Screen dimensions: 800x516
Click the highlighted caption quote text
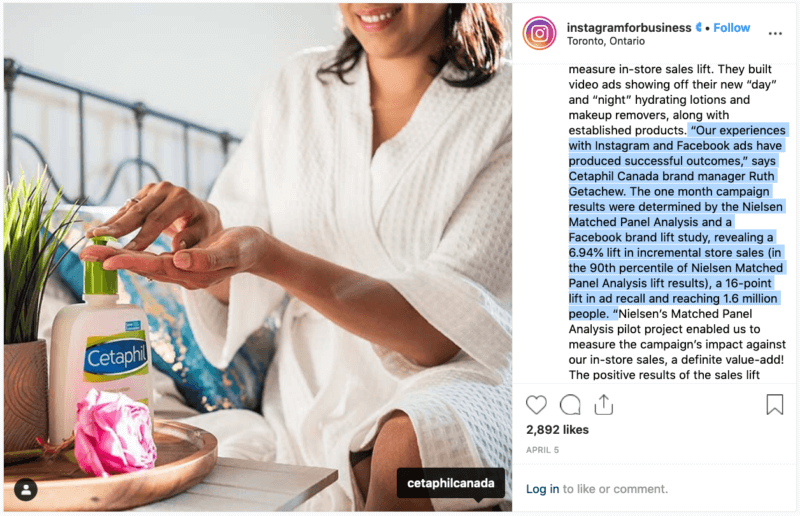[x=676, y=222]
